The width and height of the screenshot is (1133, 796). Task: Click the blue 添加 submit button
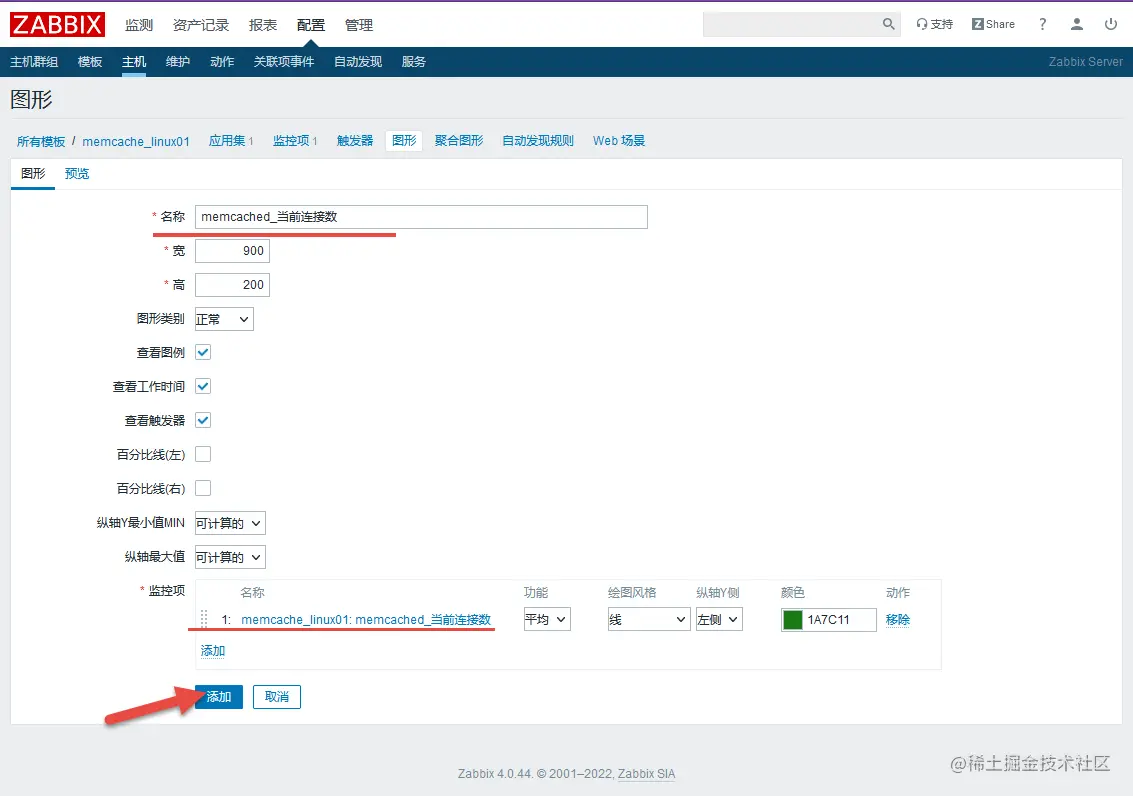coord(219,697)
